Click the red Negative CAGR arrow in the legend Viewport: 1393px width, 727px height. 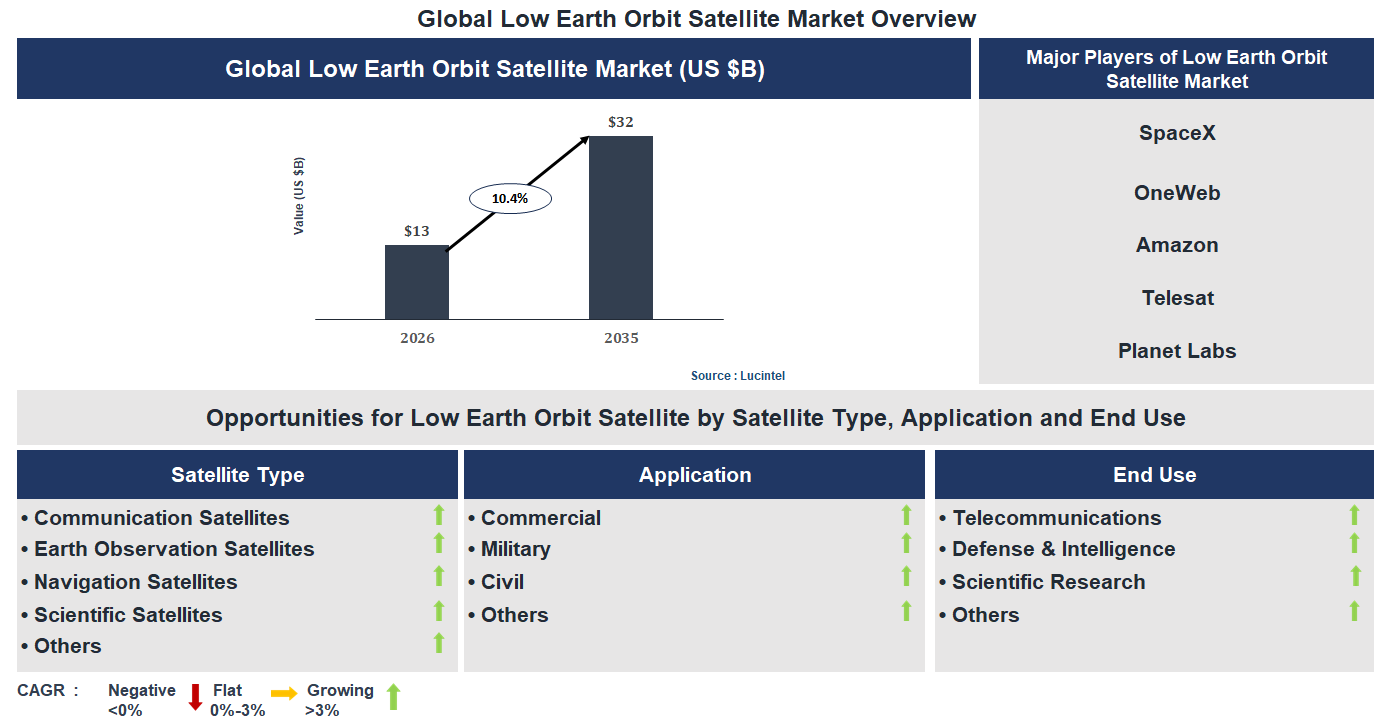tap(193, 696)
